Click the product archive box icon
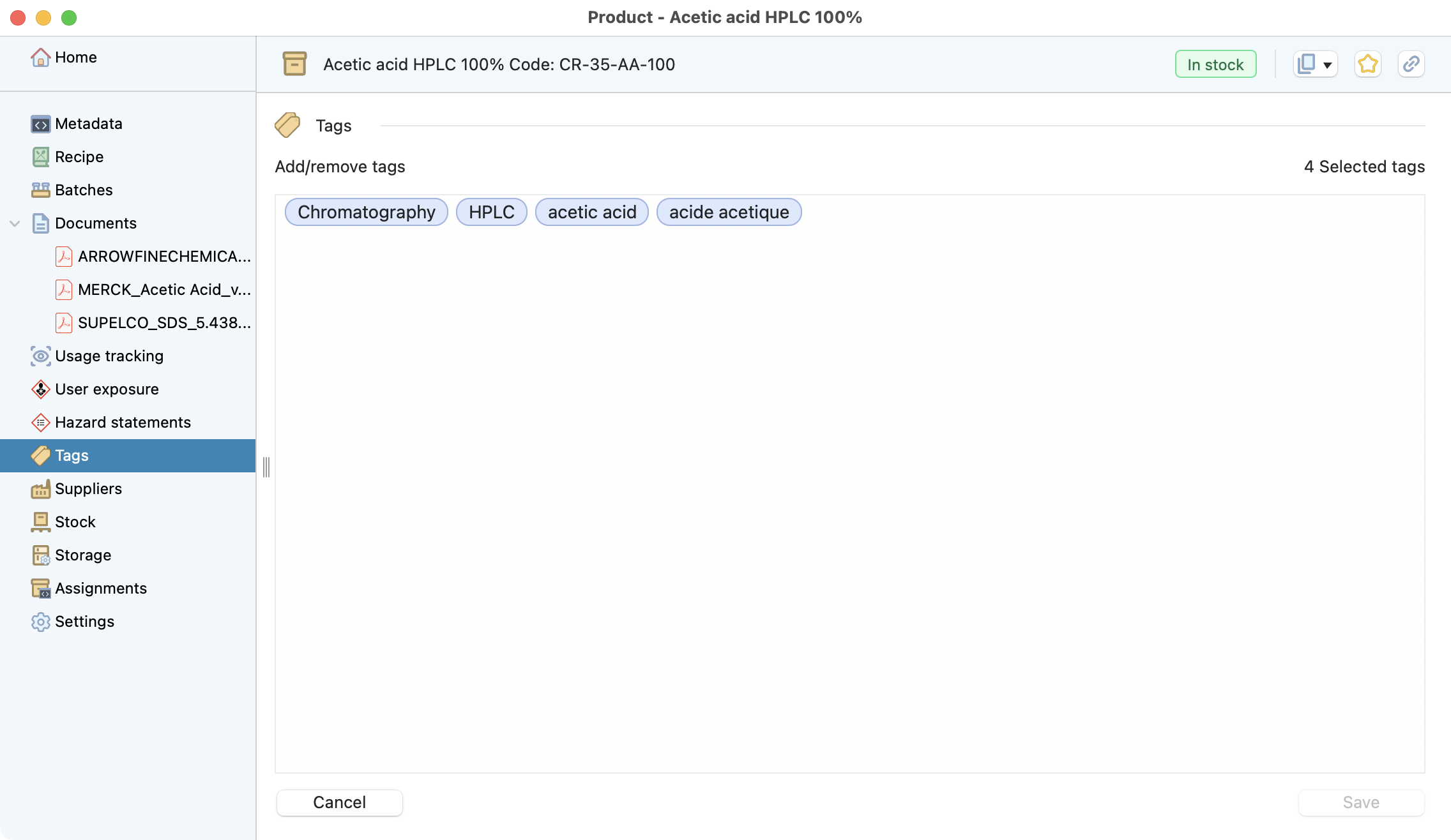The width and height of the screenshot is (1451, 840). [x=294, y=64]
